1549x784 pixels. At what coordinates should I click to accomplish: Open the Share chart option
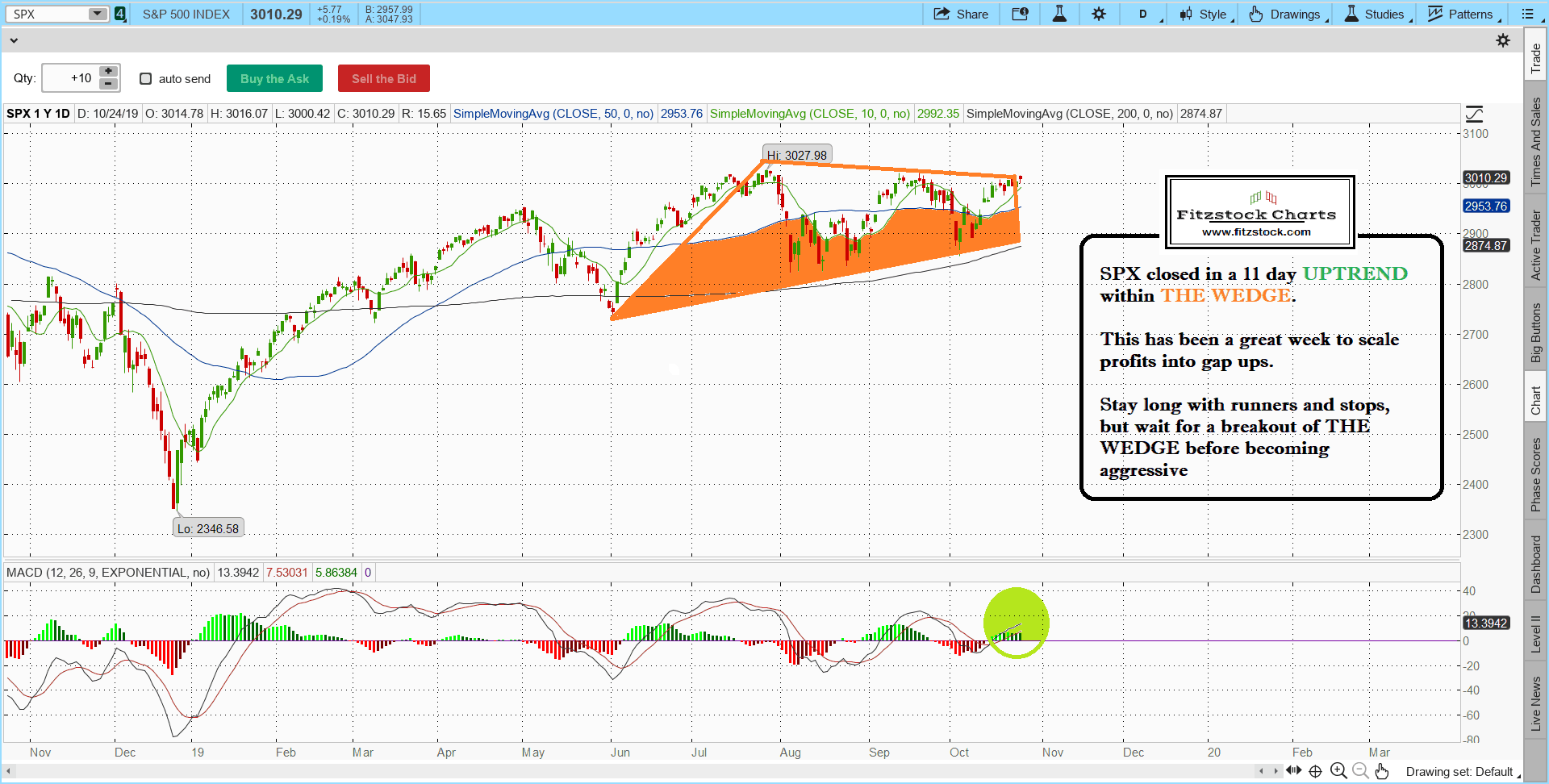pos(961,14)
